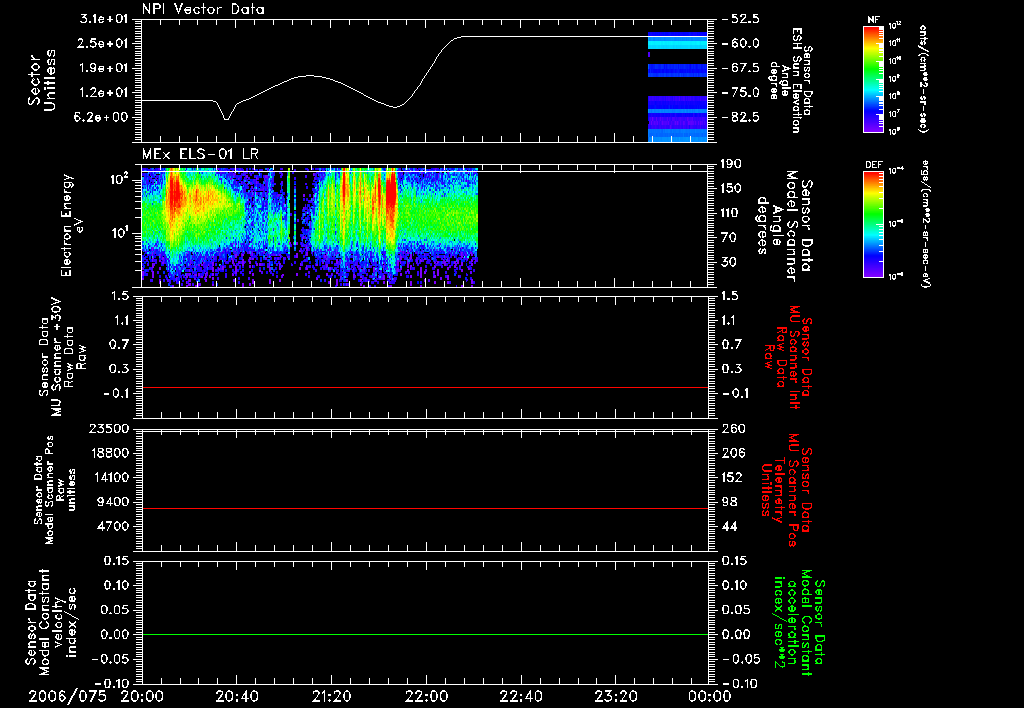Click the '9400' scanner position tick
The image size is (1024, 708).
(x=113, y=502)
